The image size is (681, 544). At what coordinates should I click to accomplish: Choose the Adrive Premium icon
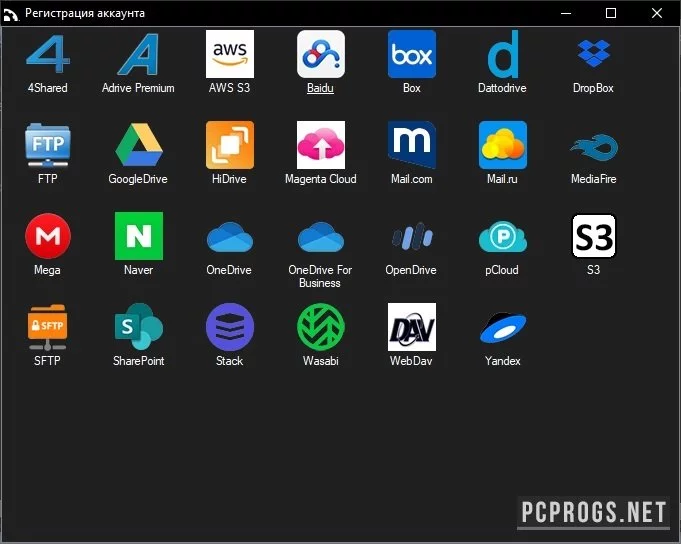click(x=138, y=54)
